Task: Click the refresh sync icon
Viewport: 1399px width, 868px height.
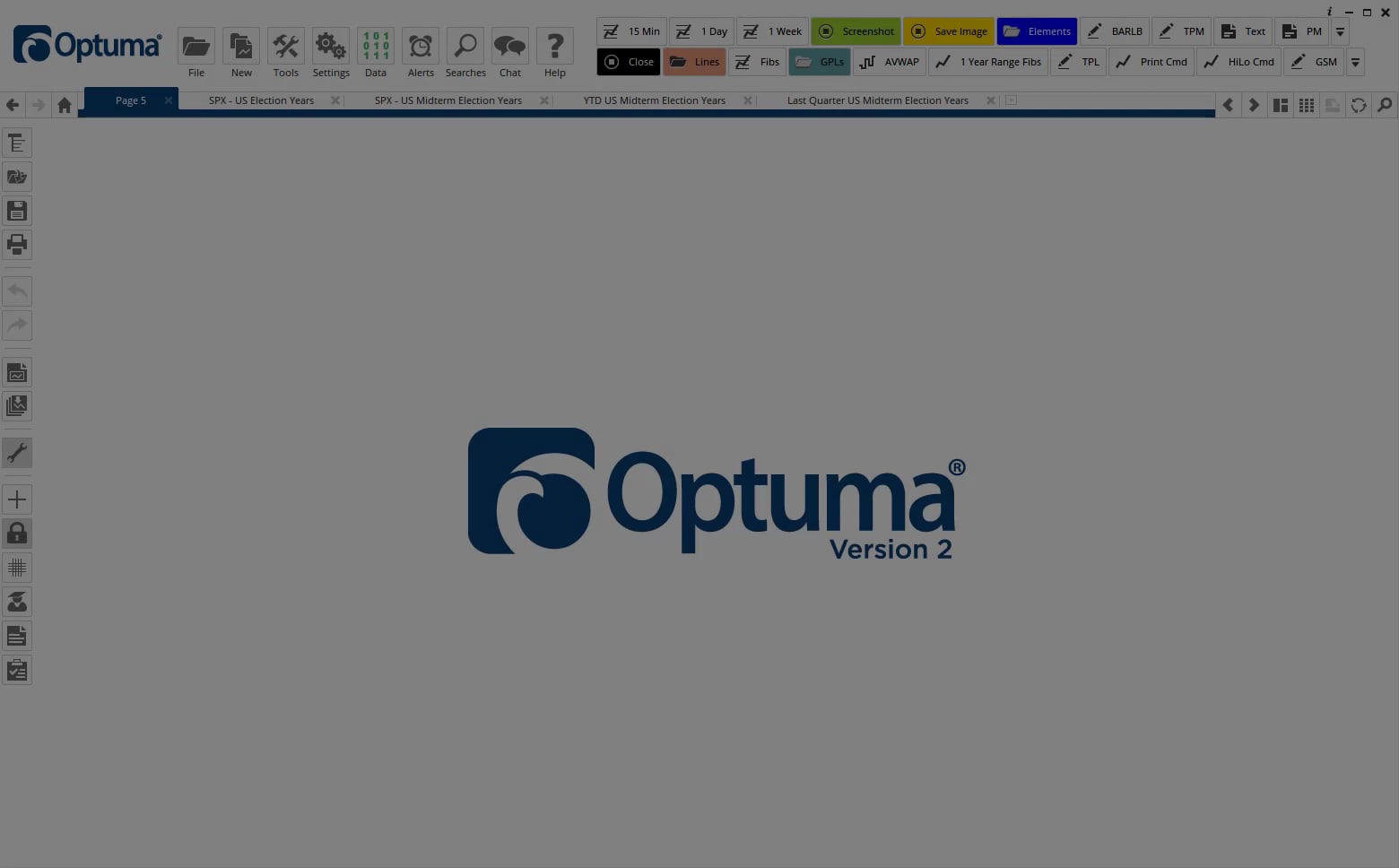Action: click(1359, 105)
